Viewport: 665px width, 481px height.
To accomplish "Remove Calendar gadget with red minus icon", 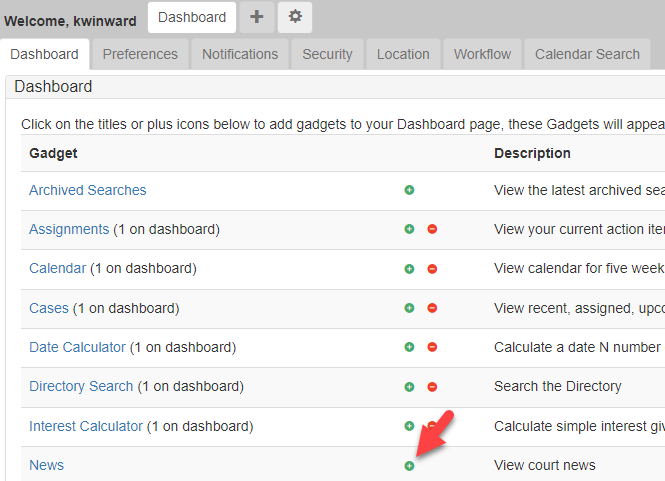I will pyautogui.click(x=432, y=269).
